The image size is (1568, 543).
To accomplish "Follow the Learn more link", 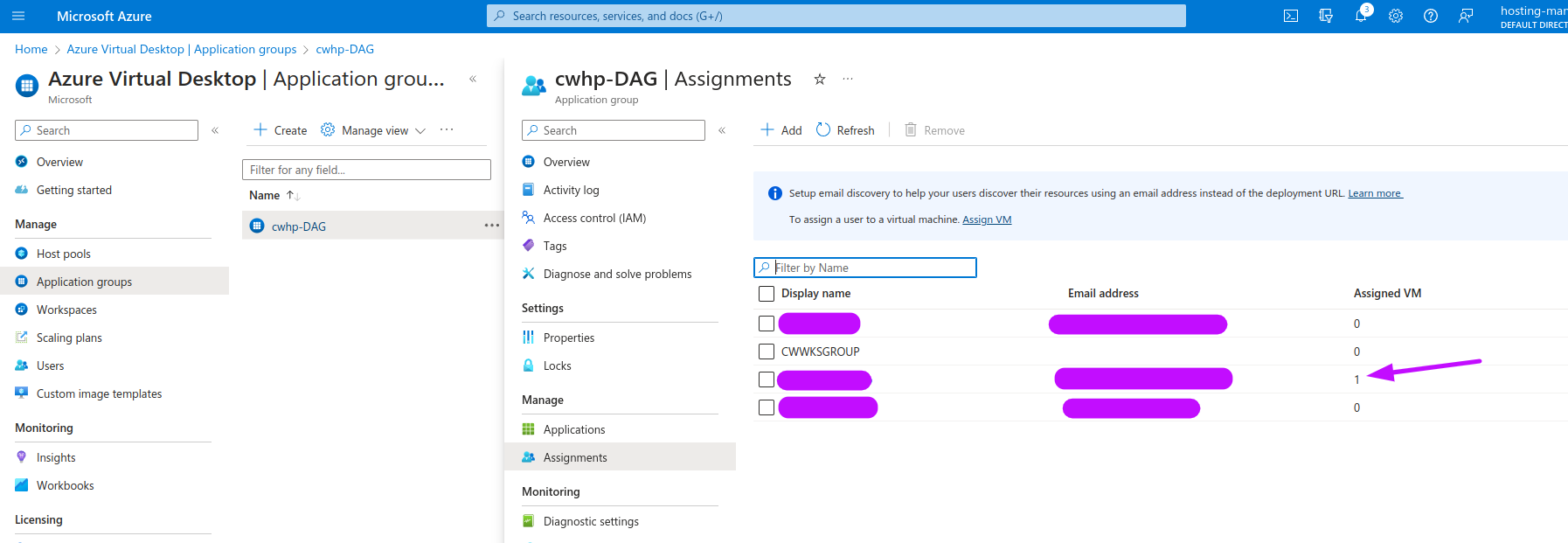I will click(x=1375, y=193).
